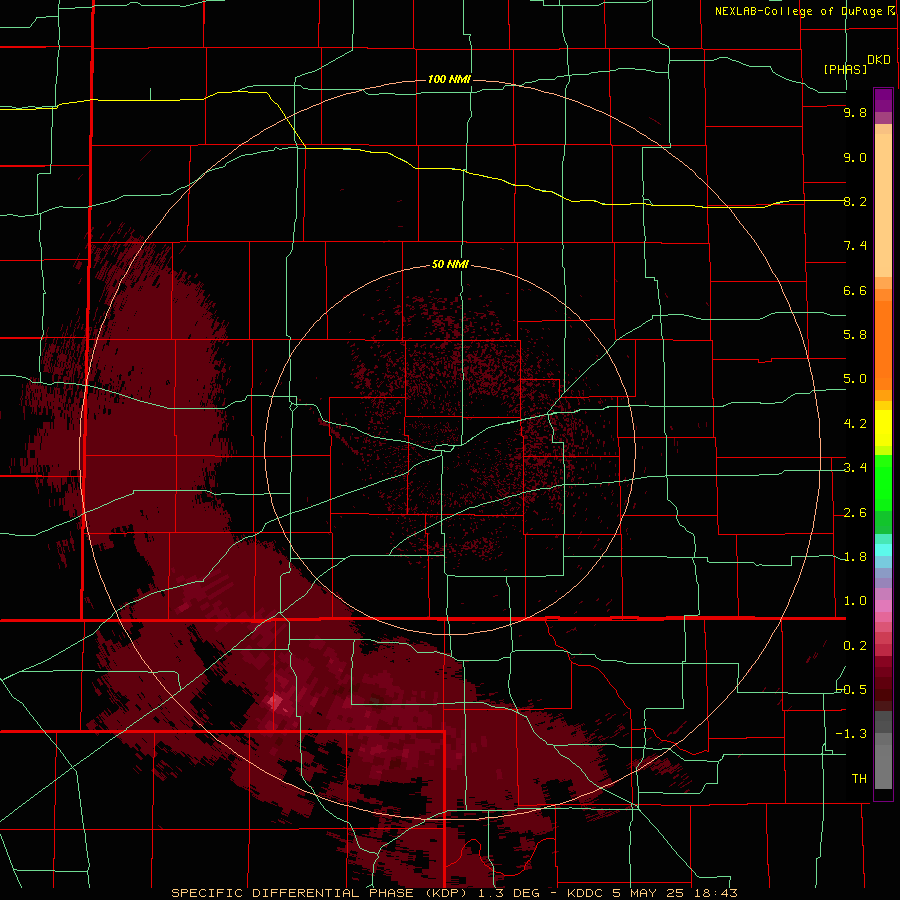The image size is (900, 900).
Task: Click the 100 NMI range ring label
Action: (449, 79)
